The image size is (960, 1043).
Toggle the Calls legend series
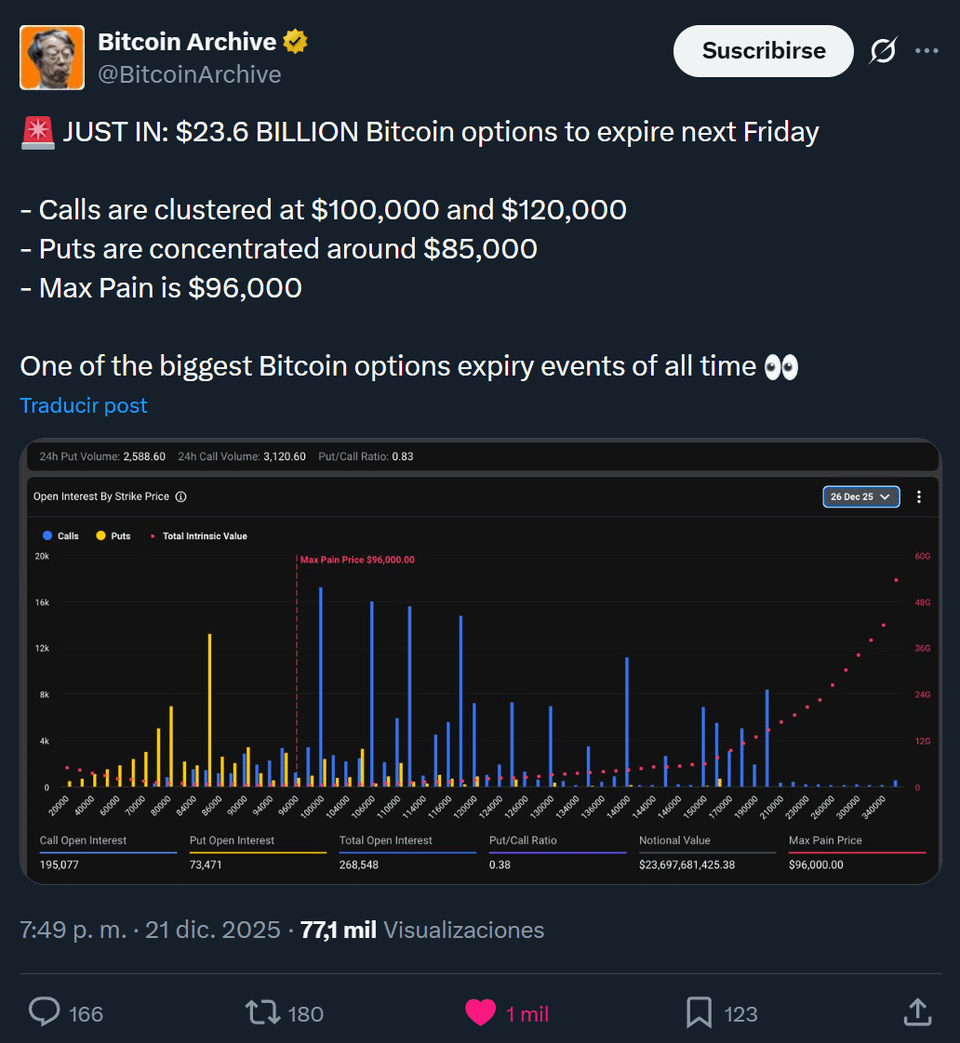click(61, 536)
